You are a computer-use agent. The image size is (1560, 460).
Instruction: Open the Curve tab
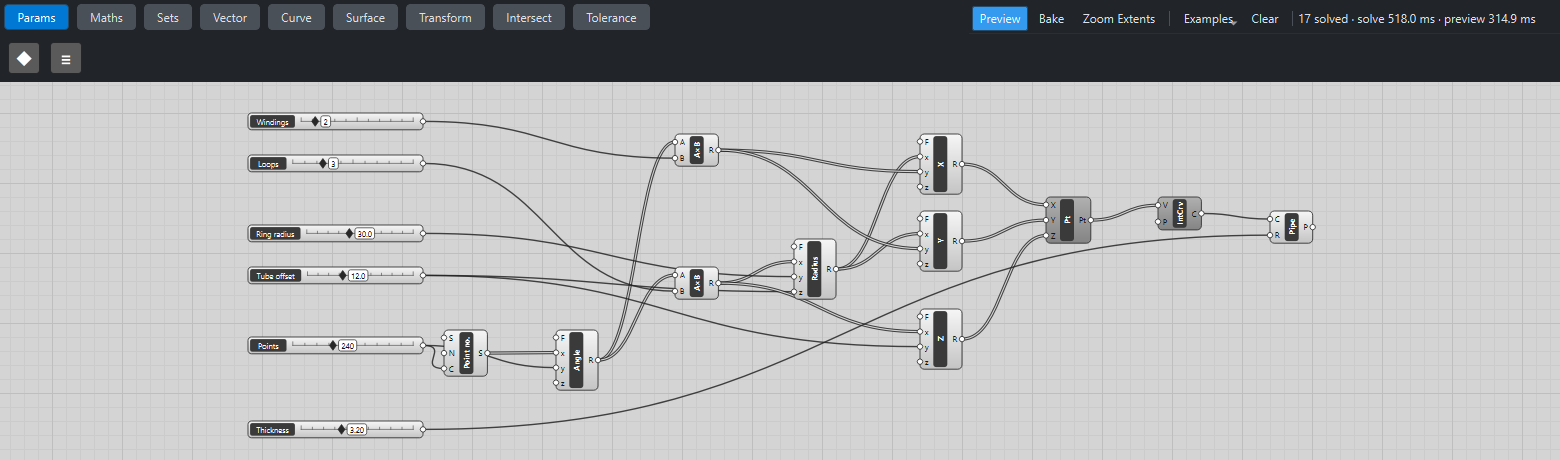pos(296,17)
